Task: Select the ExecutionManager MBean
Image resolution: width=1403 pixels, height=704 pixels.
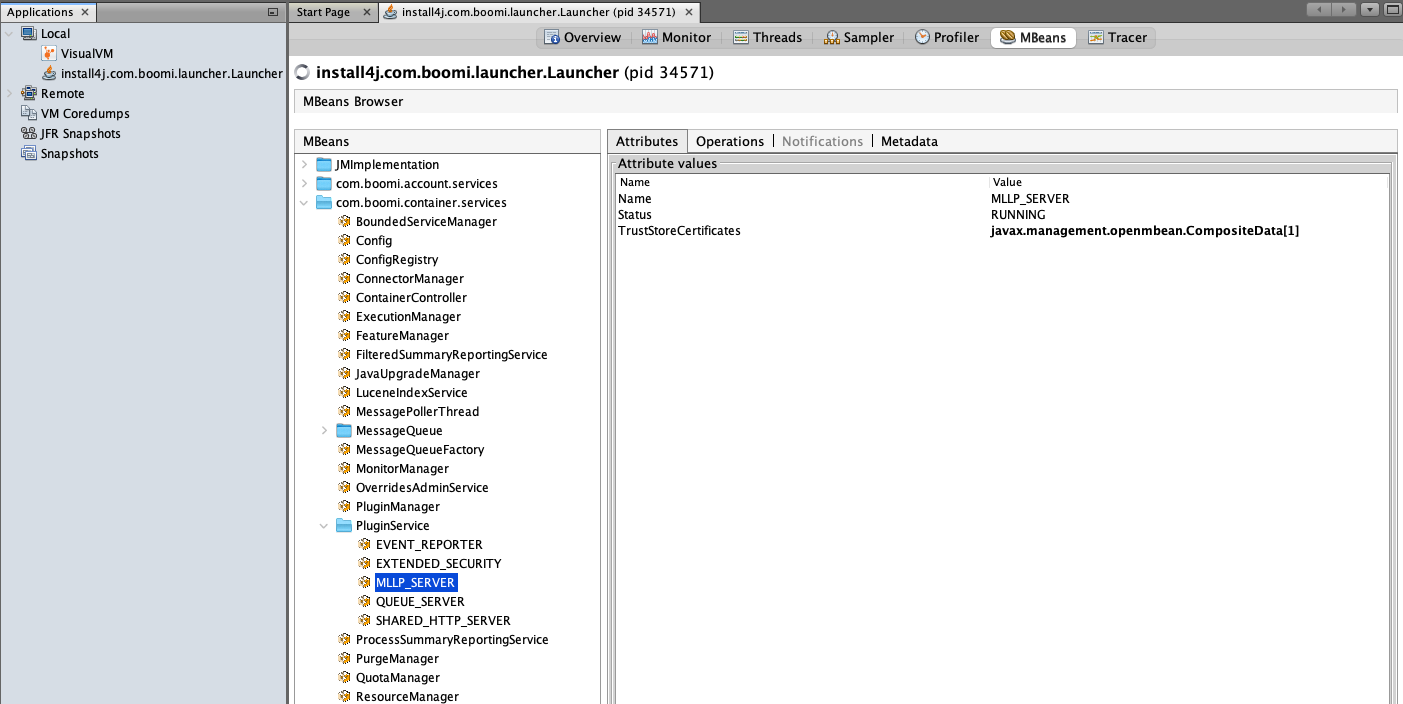Action: pyautogui.click(x=410, y=316)
